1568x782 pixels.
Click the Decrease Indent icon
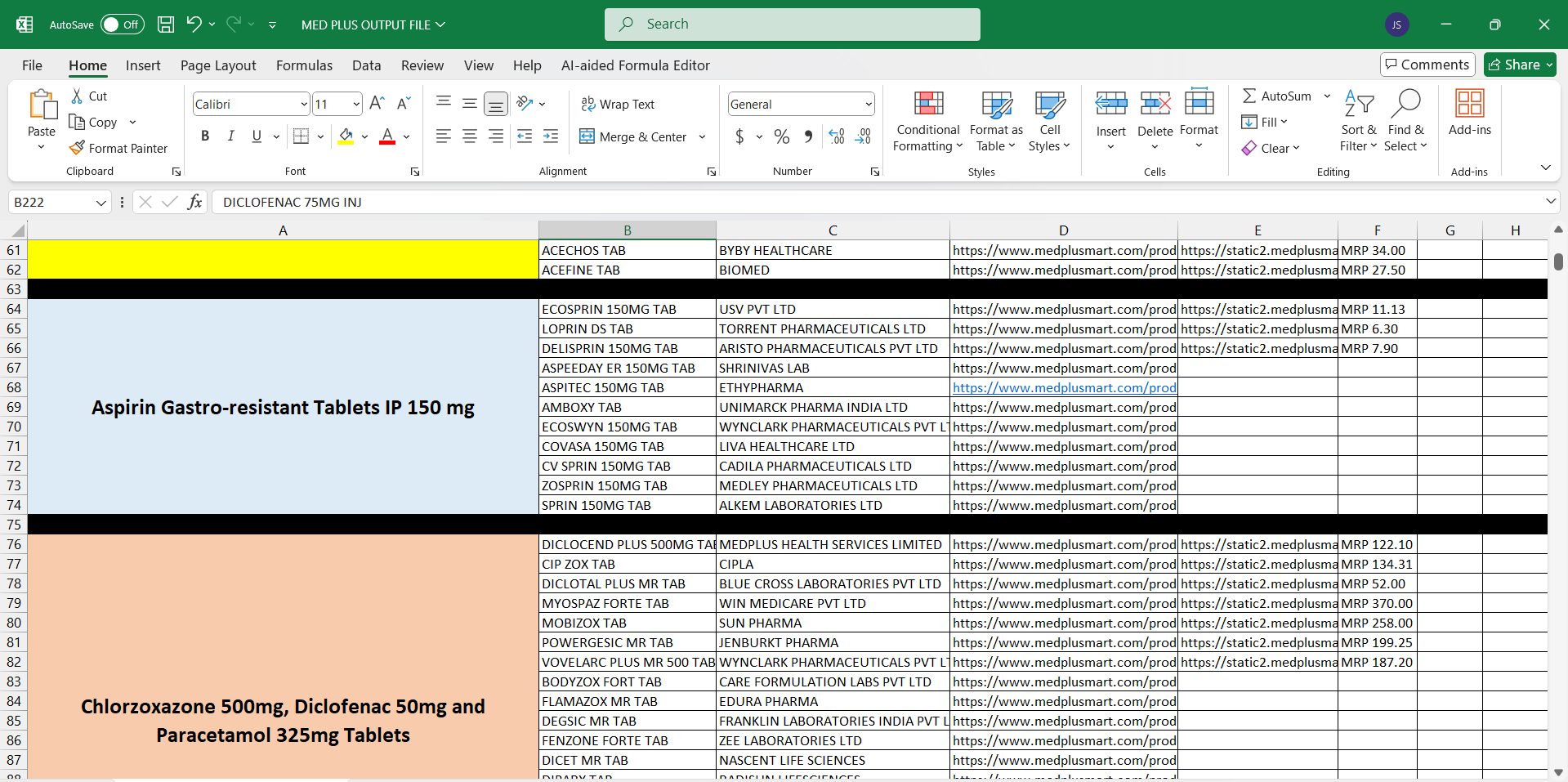pos(525,136)
